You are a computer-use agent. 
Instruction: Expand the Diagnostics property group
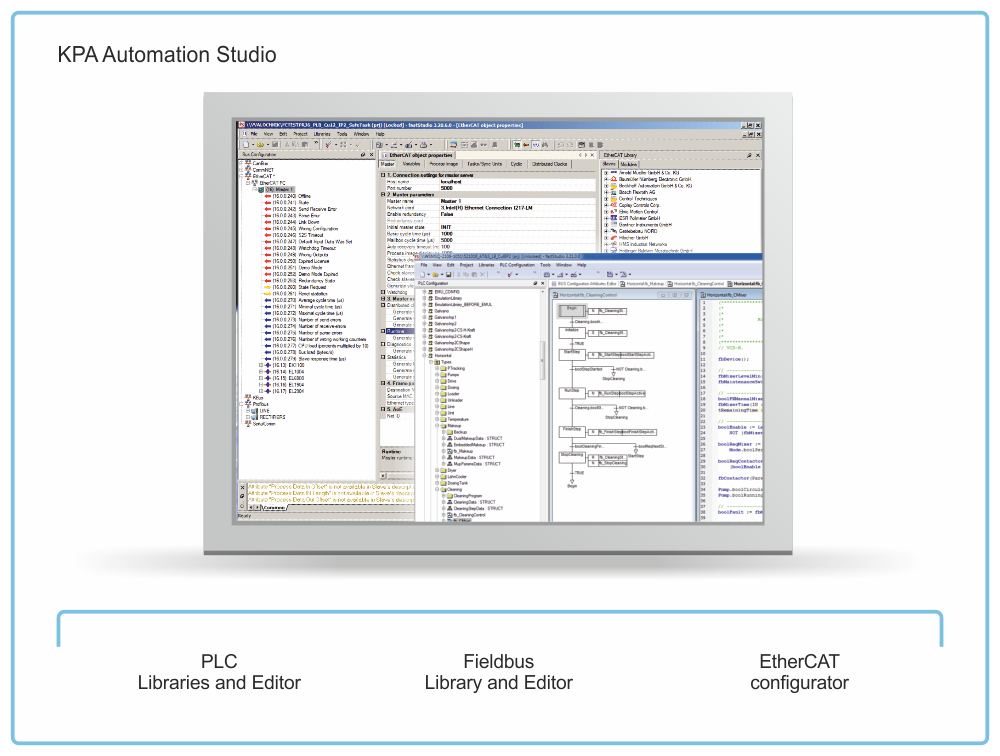[383, 345]
